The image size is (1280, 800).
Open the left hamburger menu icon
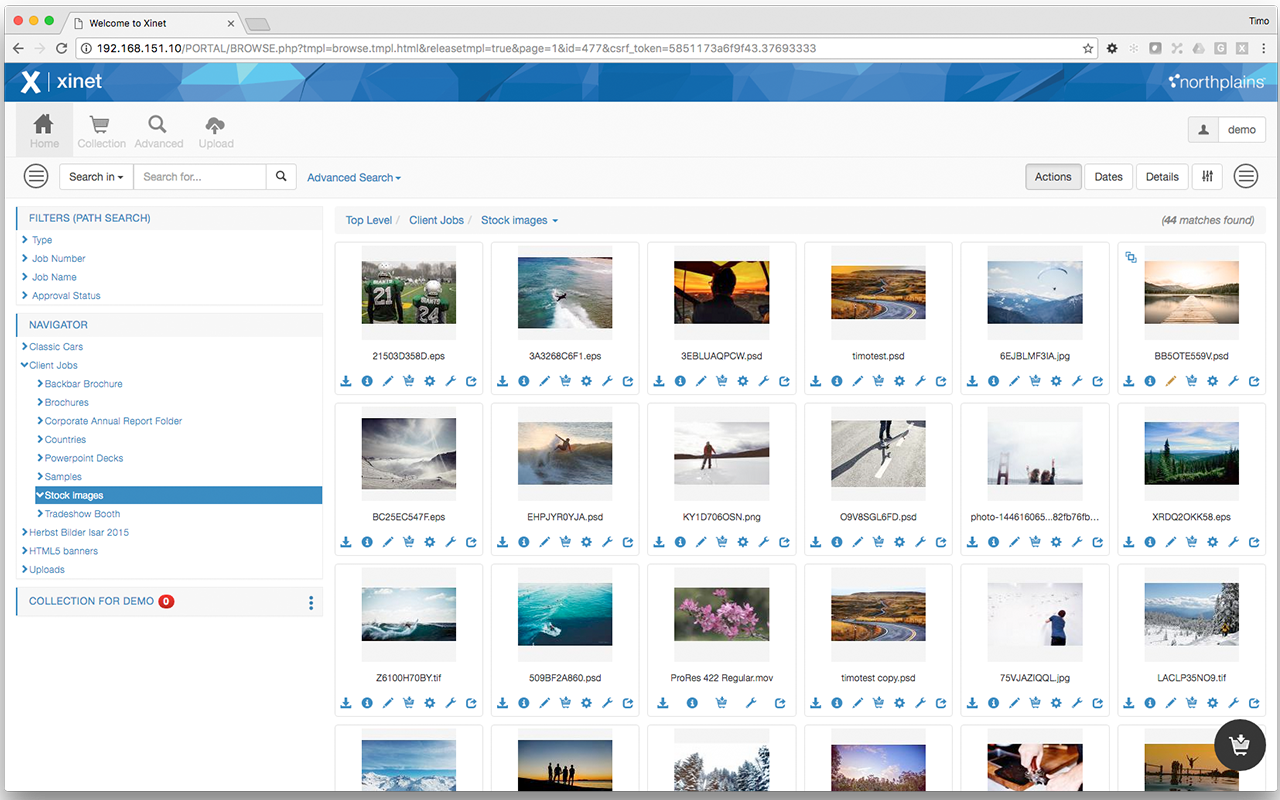[x=36, y=177]
